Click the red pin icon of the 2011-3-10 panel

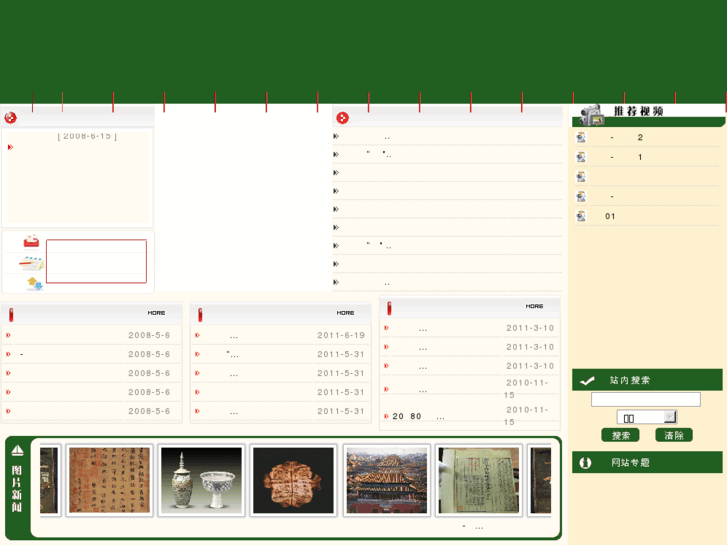[389, 308]
